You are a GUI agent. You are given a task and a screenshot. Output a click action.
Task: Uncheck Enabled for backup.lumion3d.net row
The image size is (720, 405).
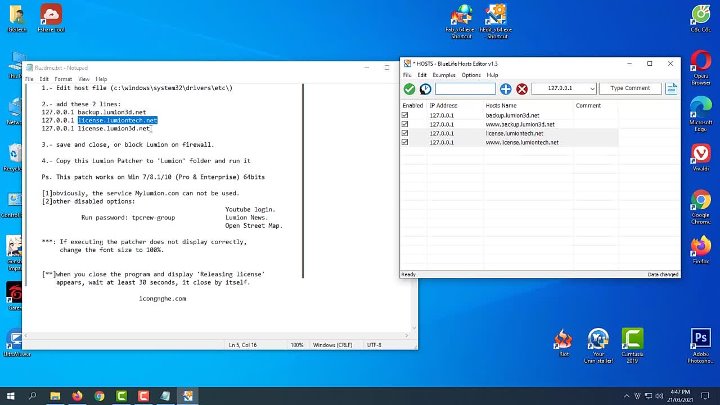[405, 115]
